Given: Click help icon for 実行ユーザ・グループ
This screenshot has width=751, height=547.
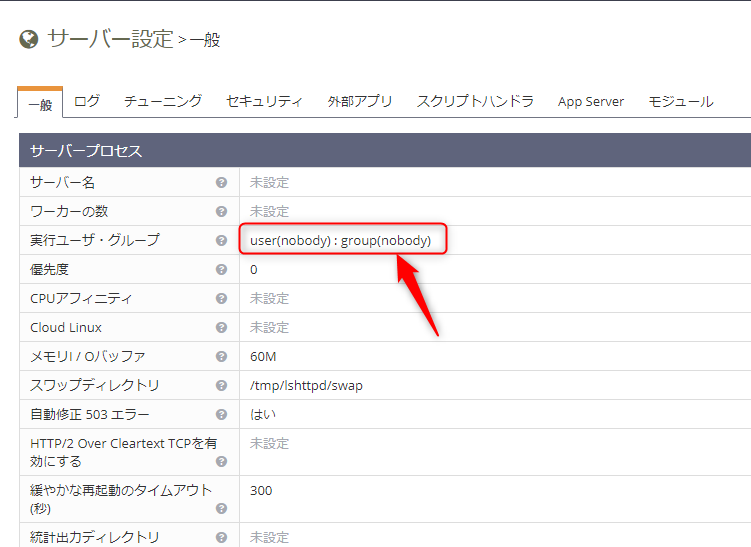Looking at the screenshot, I should click(x=221, y=240).
